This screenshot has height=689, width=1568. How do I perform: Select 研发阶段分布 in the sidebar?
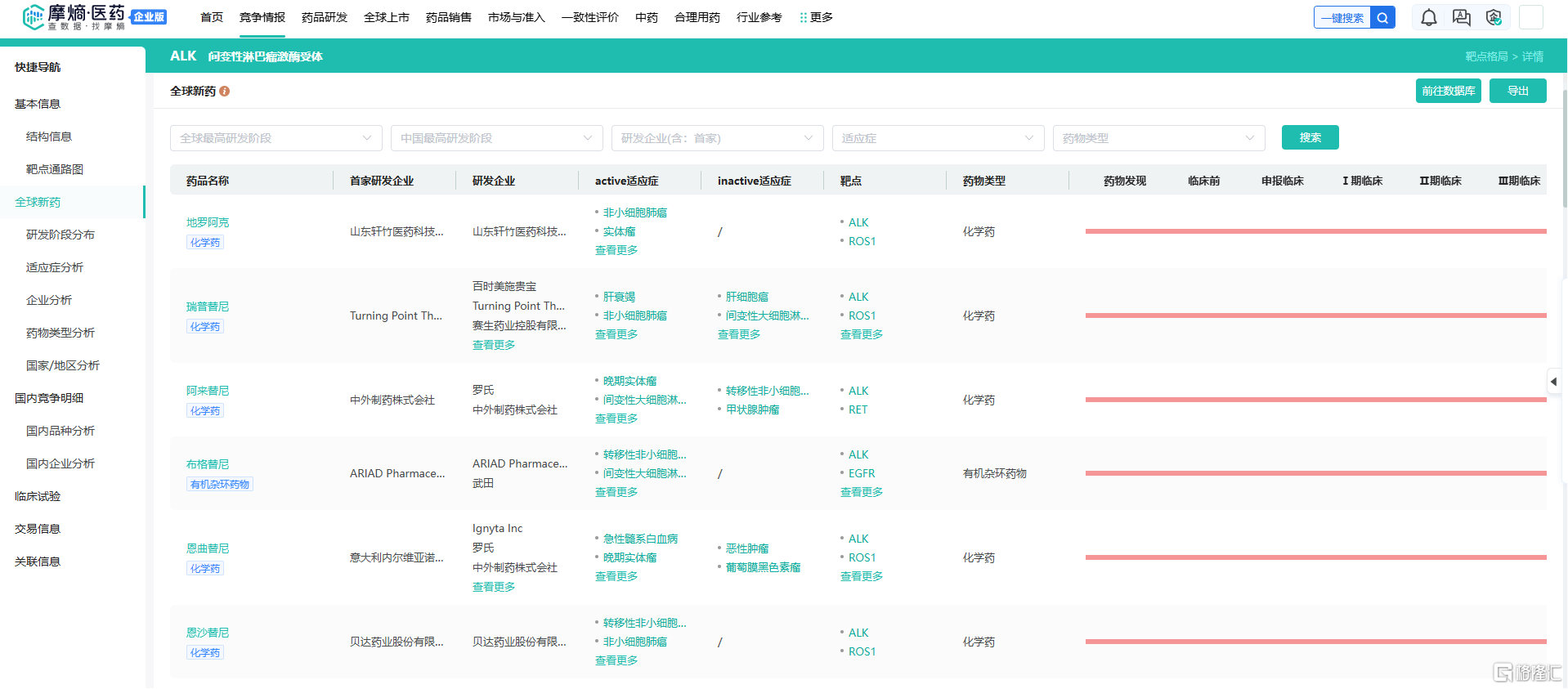point(60,235)
